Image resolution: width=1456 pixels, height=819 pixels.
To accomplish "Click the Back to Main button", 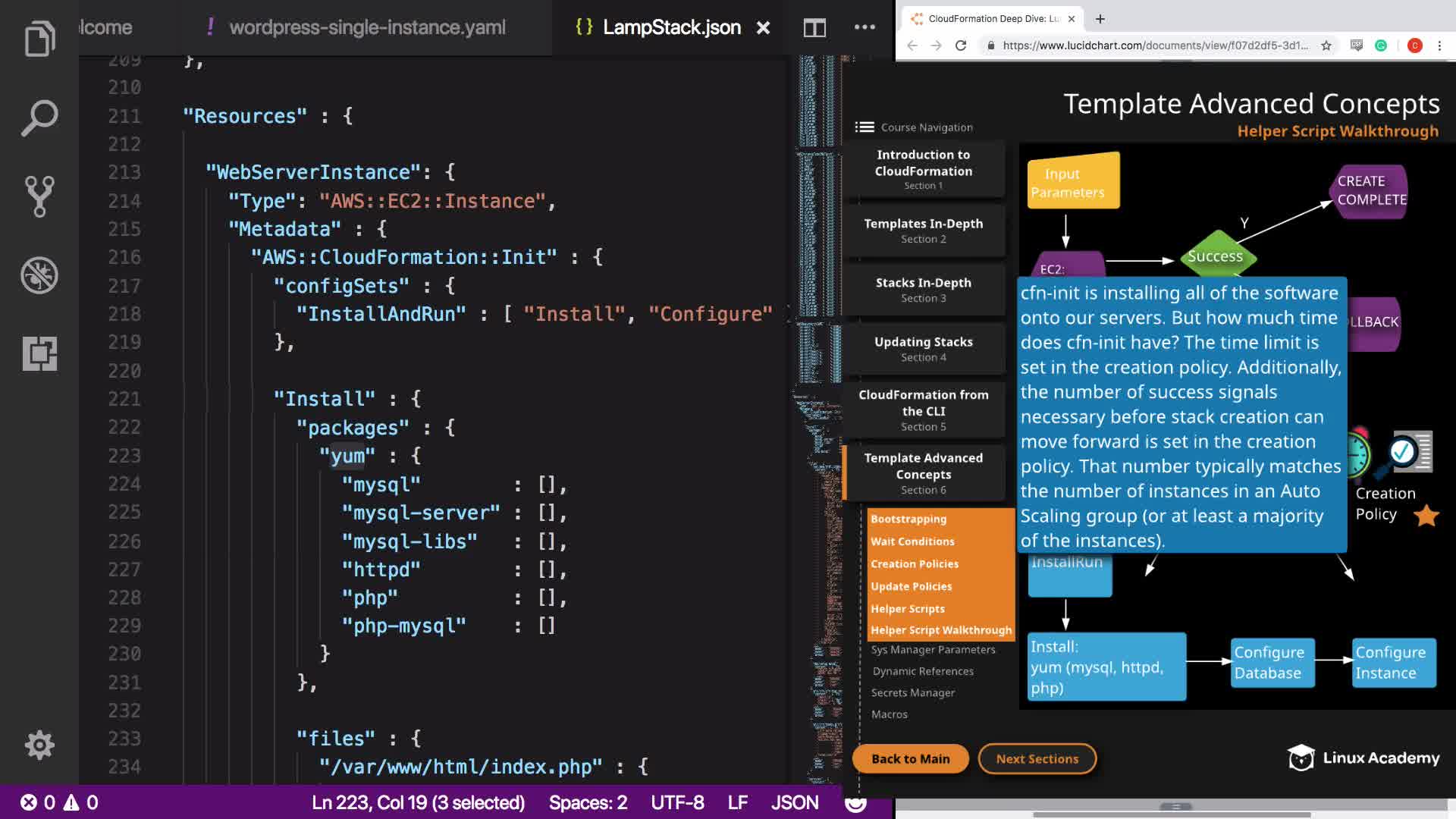I will (x=910, y=759).
